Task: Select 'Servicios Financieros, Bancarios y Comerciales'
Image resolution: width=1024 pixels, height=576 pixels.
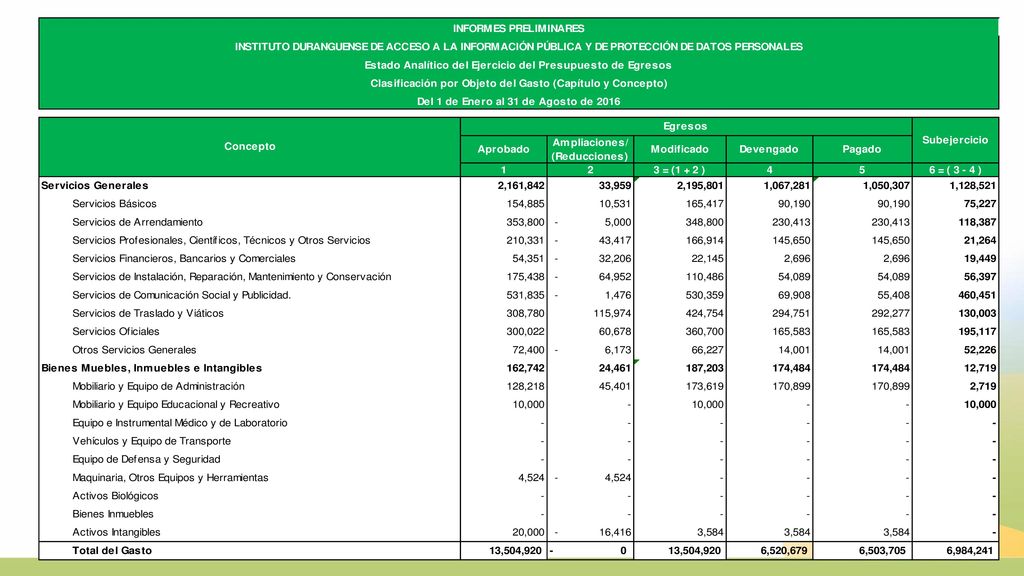Action: (x=184, y=259)
